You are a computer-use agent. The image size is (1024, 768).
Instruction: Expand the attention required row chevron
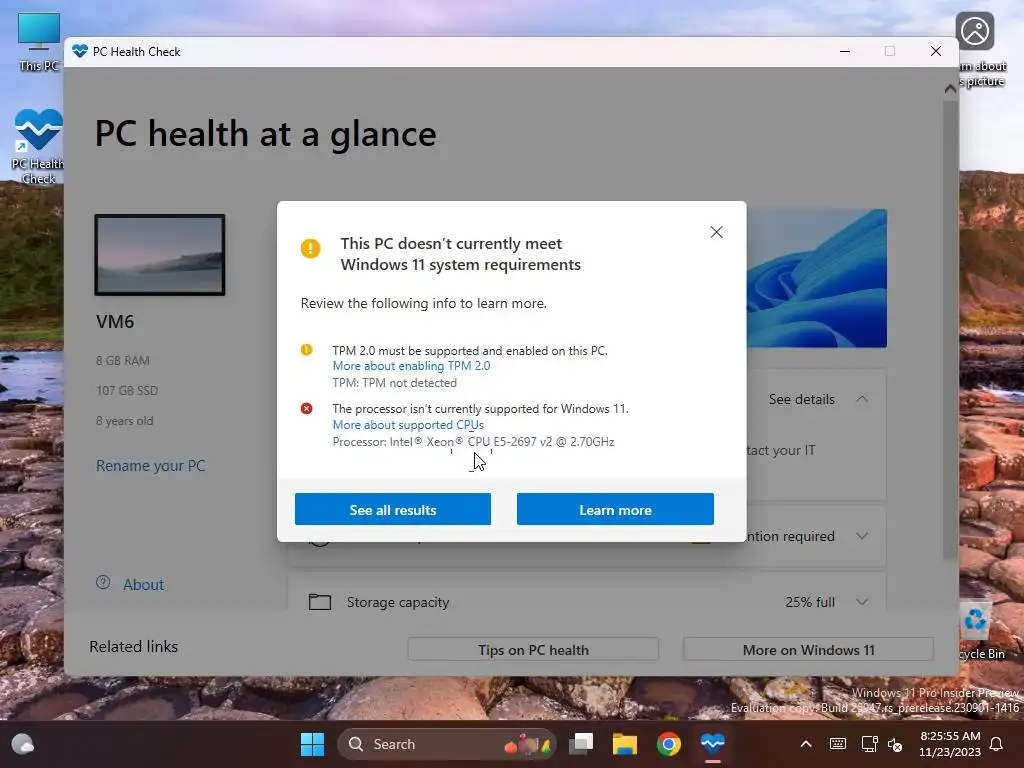(862, 536)
